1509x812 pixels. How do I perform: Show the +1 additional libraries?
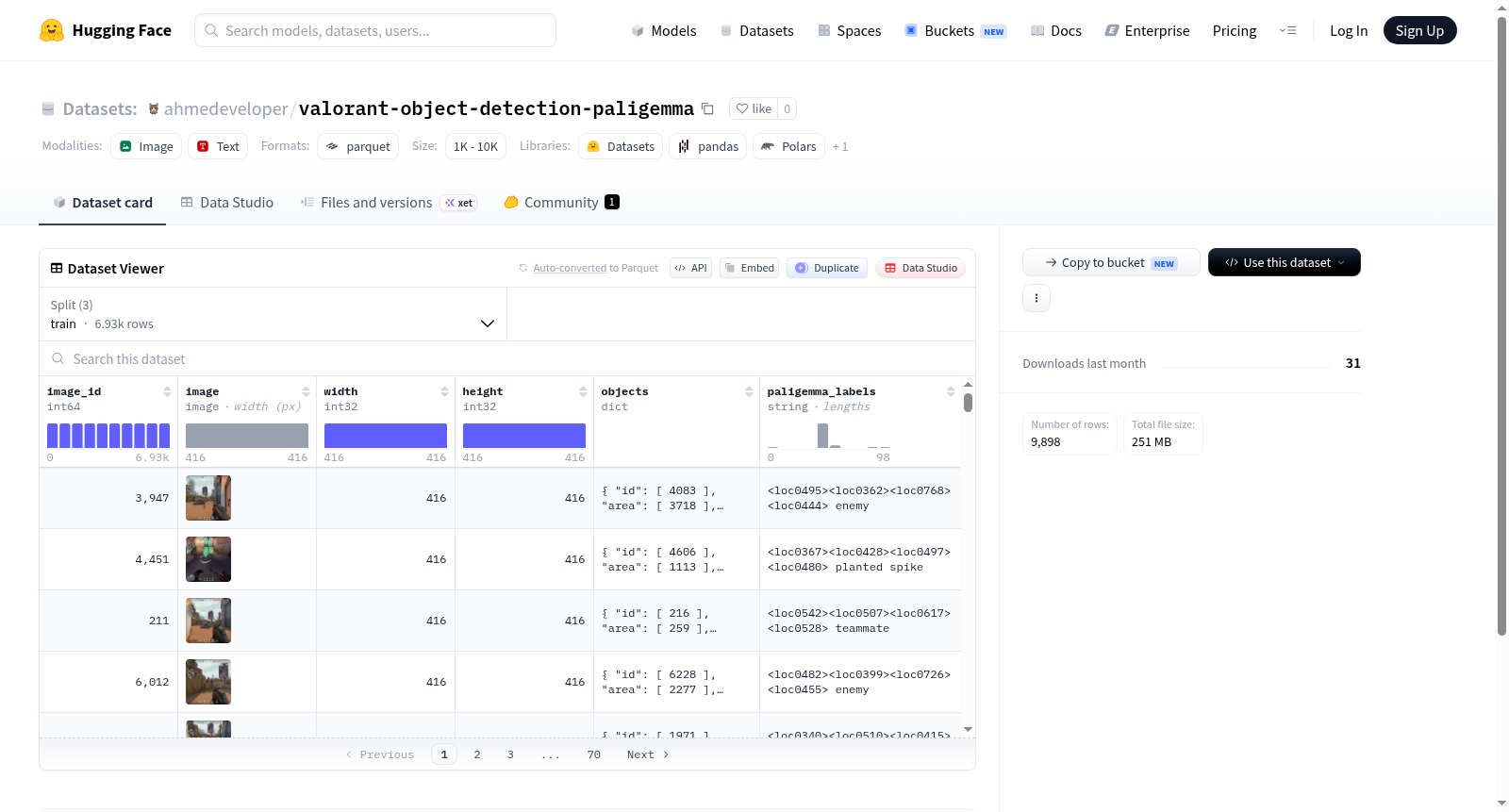pyautogui.click(x=840, y=146)
